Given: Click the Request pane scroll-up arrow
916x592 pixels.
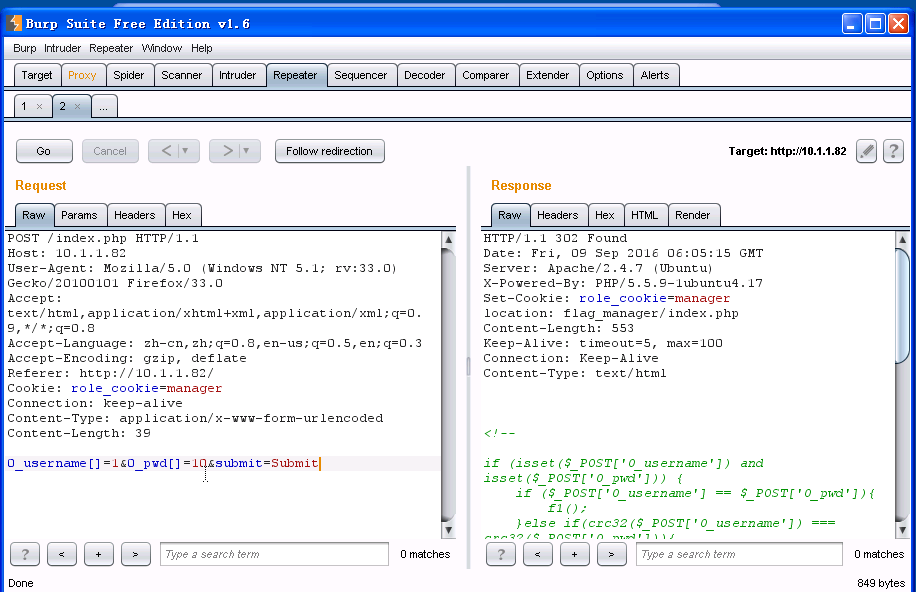Looking at the screenshot, I should 448,239.
